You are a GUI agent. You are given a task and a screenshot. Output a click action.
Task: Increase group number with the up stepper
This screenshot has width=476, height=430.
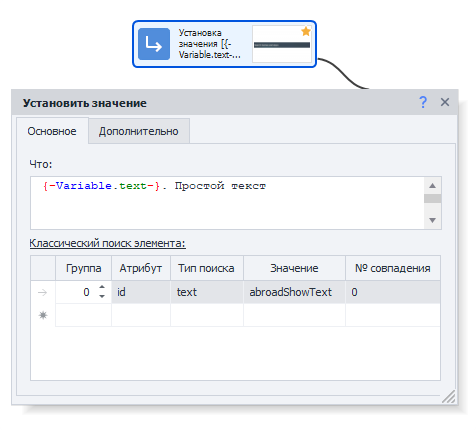102,287
